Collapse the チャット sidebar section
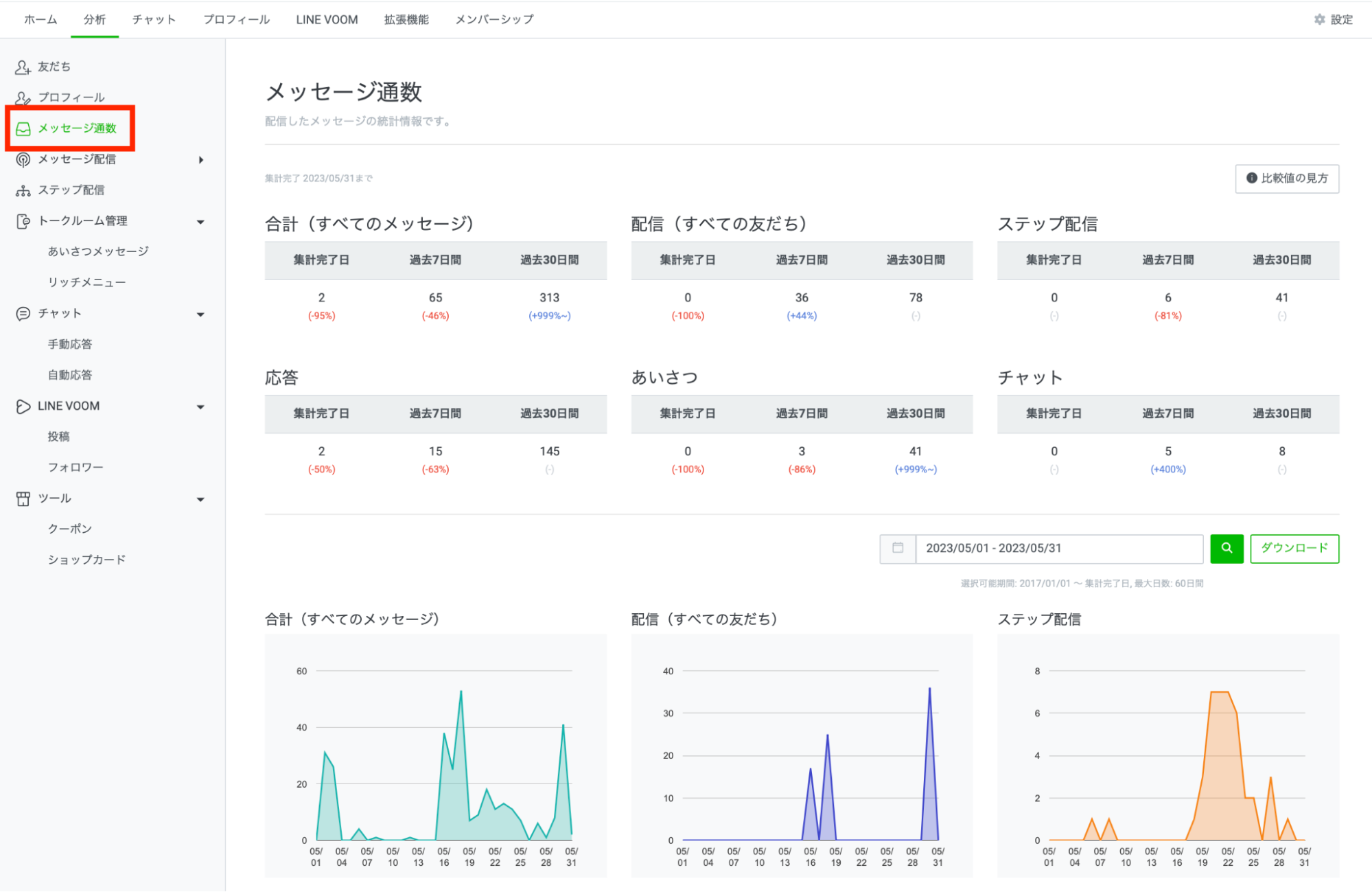Viewport: 1372px width, 892px height. [x=200, y=314]
